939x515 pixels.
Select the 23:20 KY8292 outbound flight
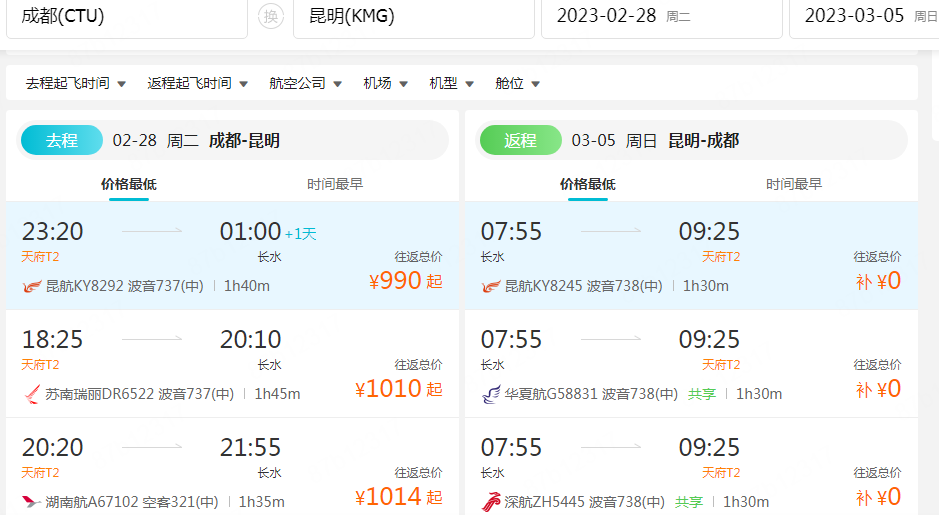pyautogui.click(x=232, y=256)
